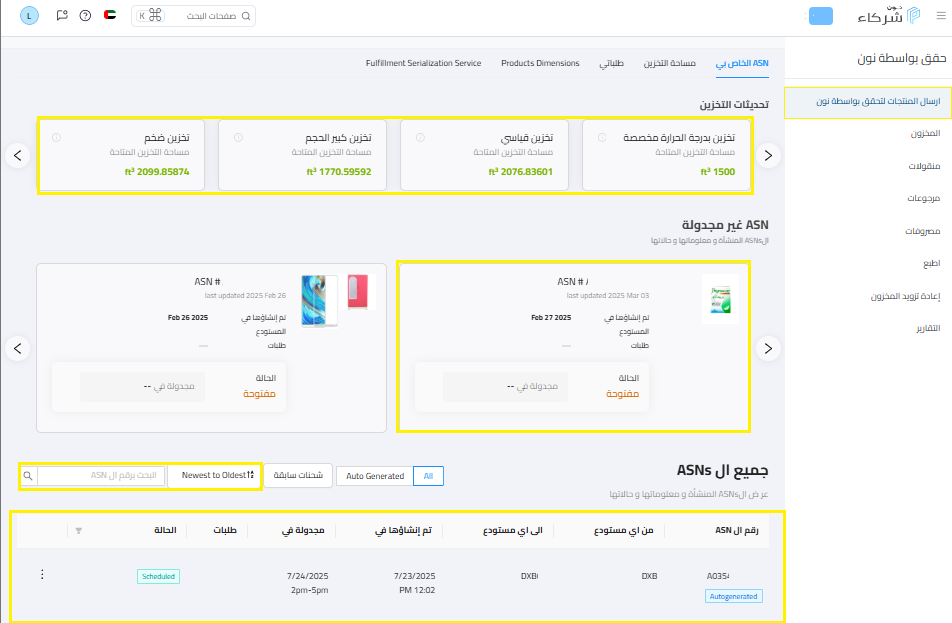Screen dimensions: 952x623
Task: Open the feedback chat flag icon
Action: (62, 15)
